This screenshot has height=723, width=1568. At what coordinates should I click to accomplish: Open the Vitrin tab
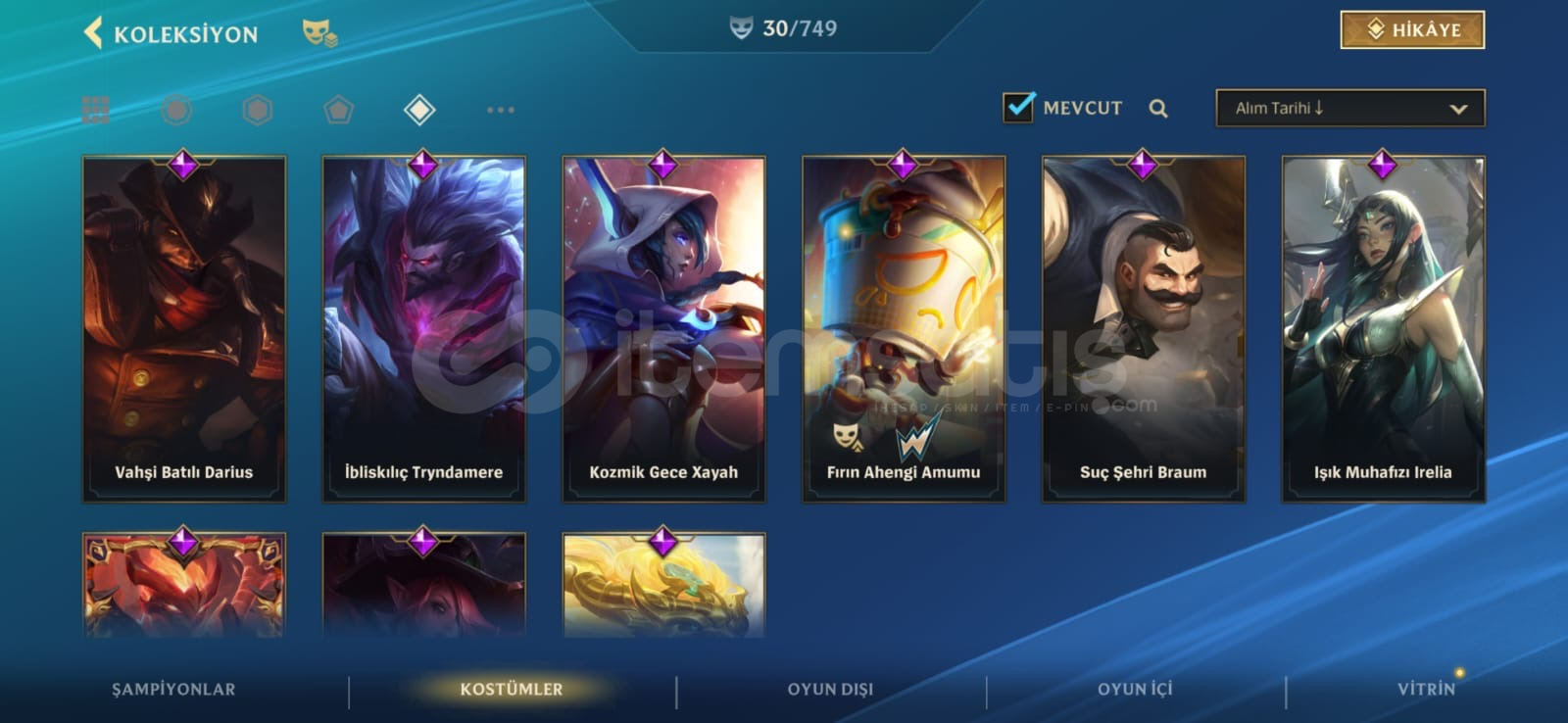pos(1427,689)
